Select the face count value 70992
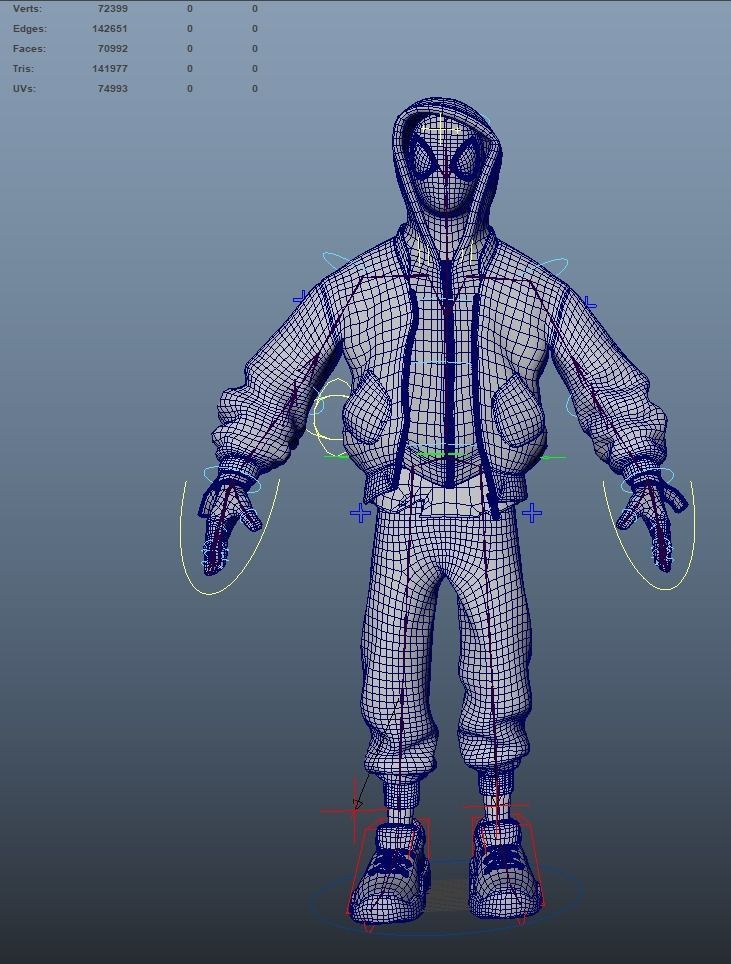Image resolution: width=731 pixels, height=964 pixels. [113, 49]
